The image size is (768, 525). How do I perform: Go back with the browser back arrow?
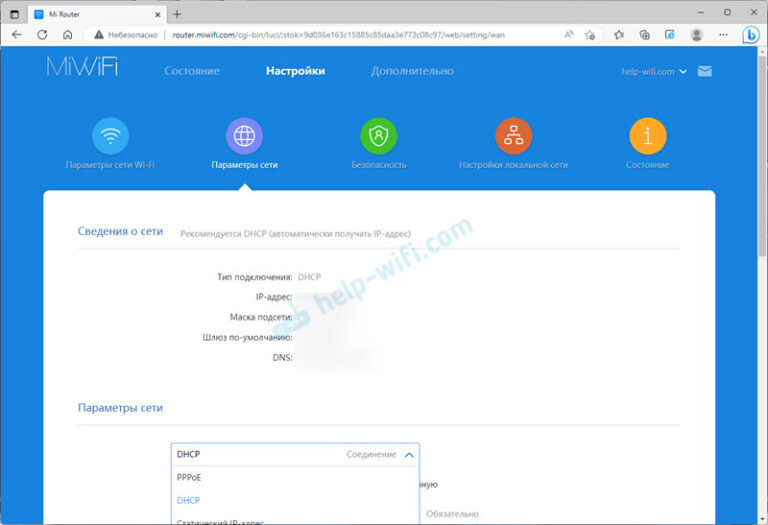point(17,35)
